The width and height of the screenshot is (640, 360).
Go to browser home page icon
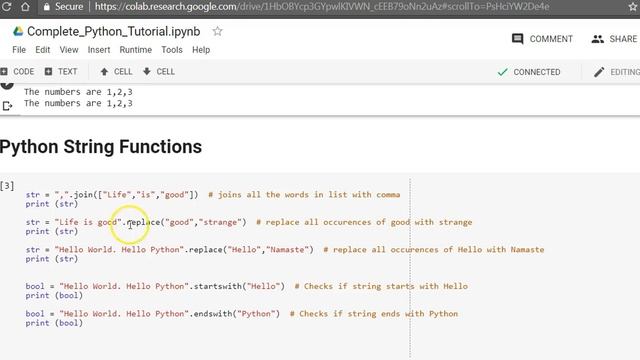(x=25, y=7)
